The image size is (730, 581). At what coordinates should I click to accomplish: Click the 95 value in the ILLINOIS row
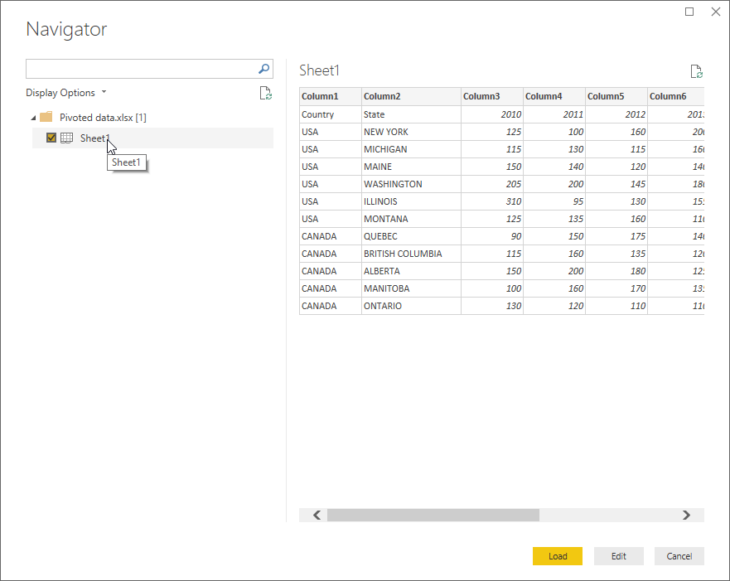[x=554, y=202]
